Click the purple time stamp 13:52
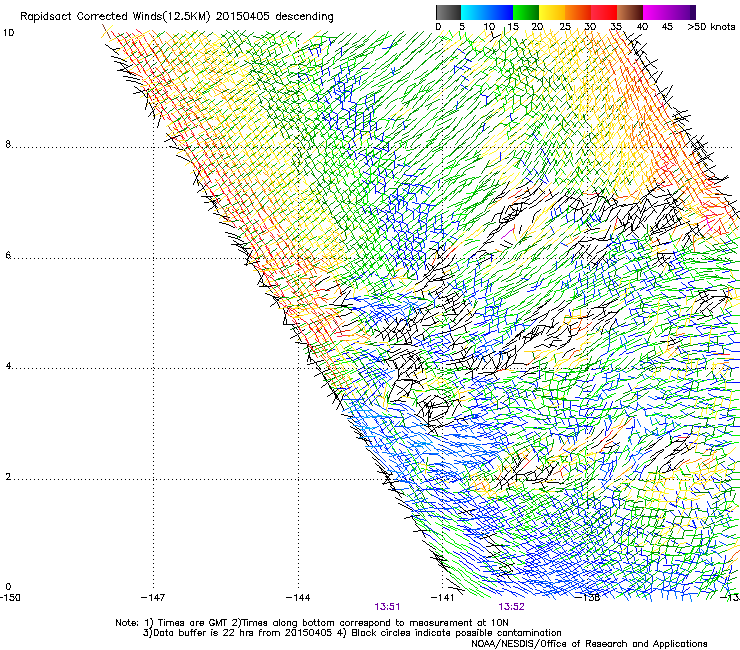 (x=512, y=607)
